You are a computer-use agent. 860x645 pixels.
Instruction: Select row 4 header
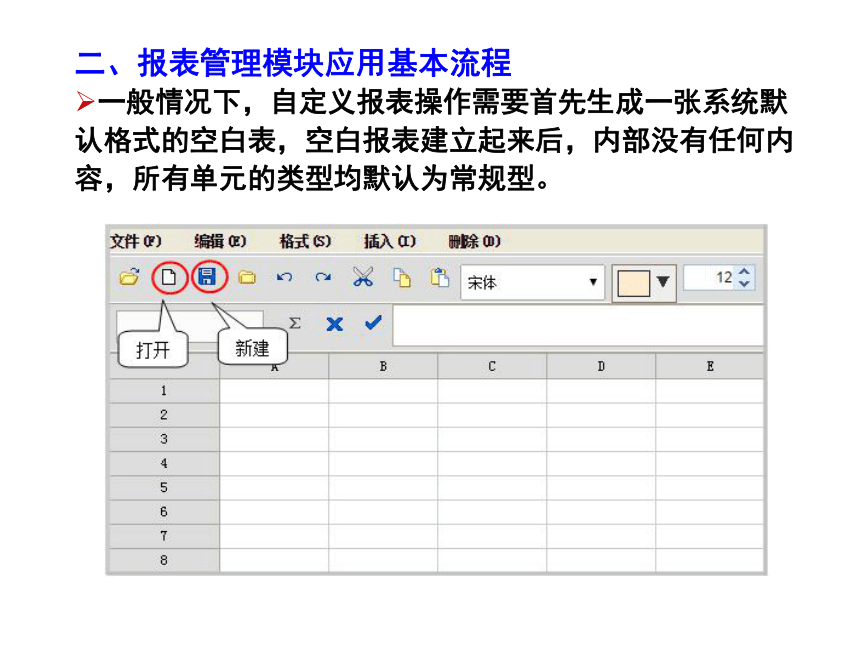click(x=164, y=463)
